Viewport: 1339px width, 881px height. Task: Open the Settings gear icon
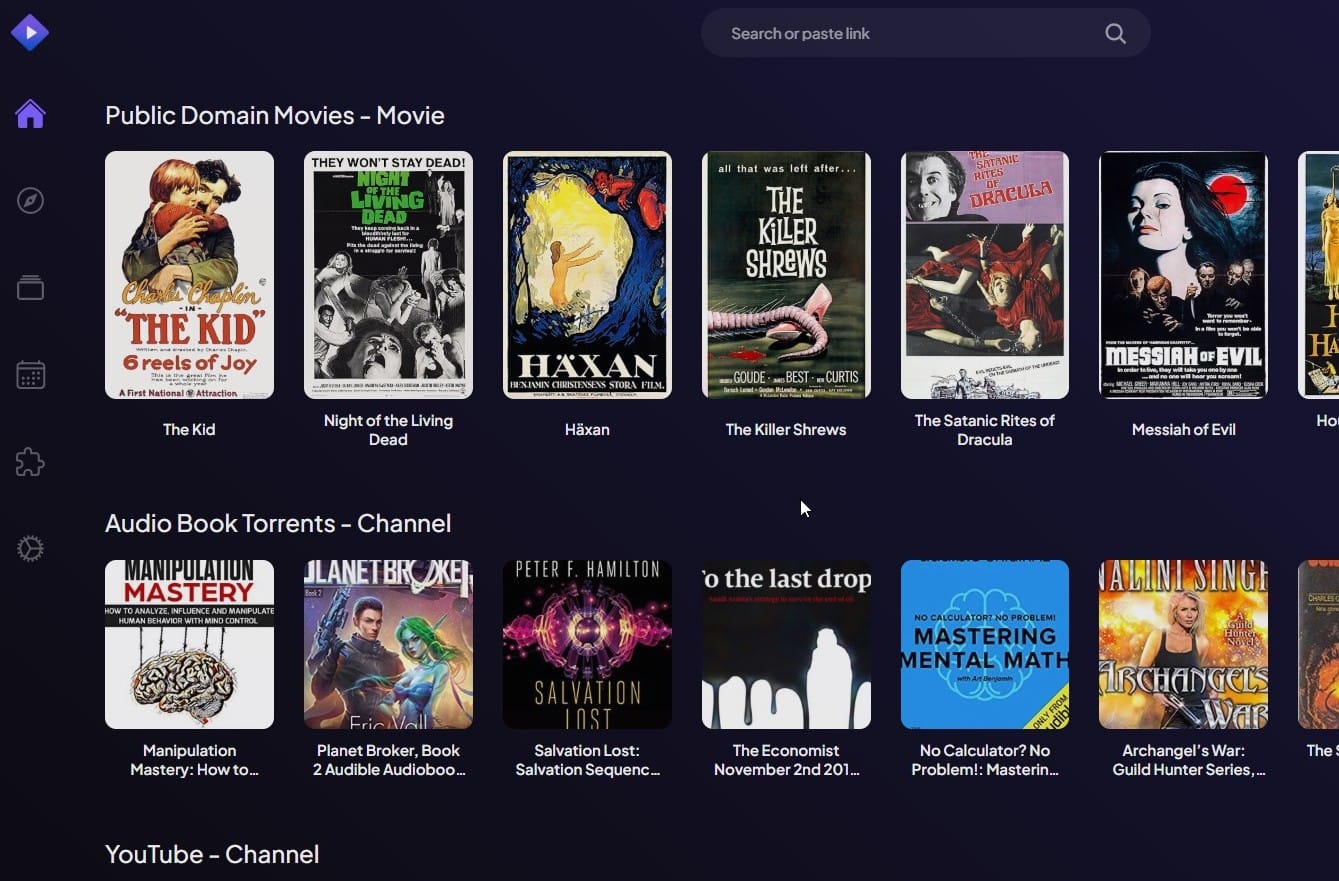click(30, 549)
